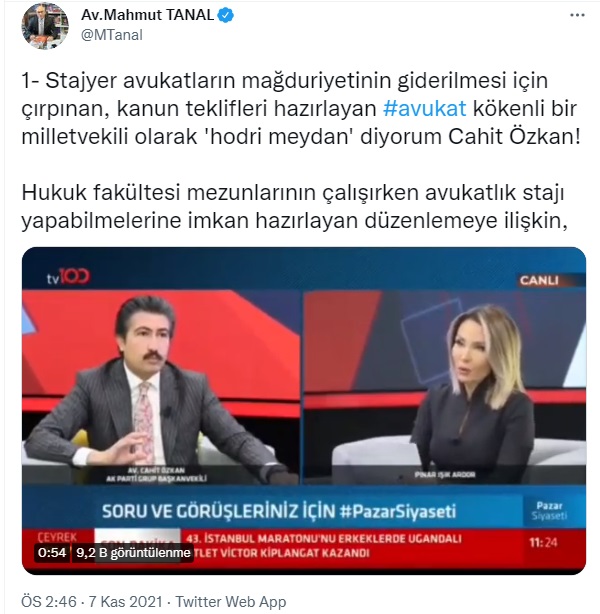Click the Av. Cahit Özkan name caption
The height and width of the screenshot is (614, 600).
pyautogui.click(x=156, y=475)
